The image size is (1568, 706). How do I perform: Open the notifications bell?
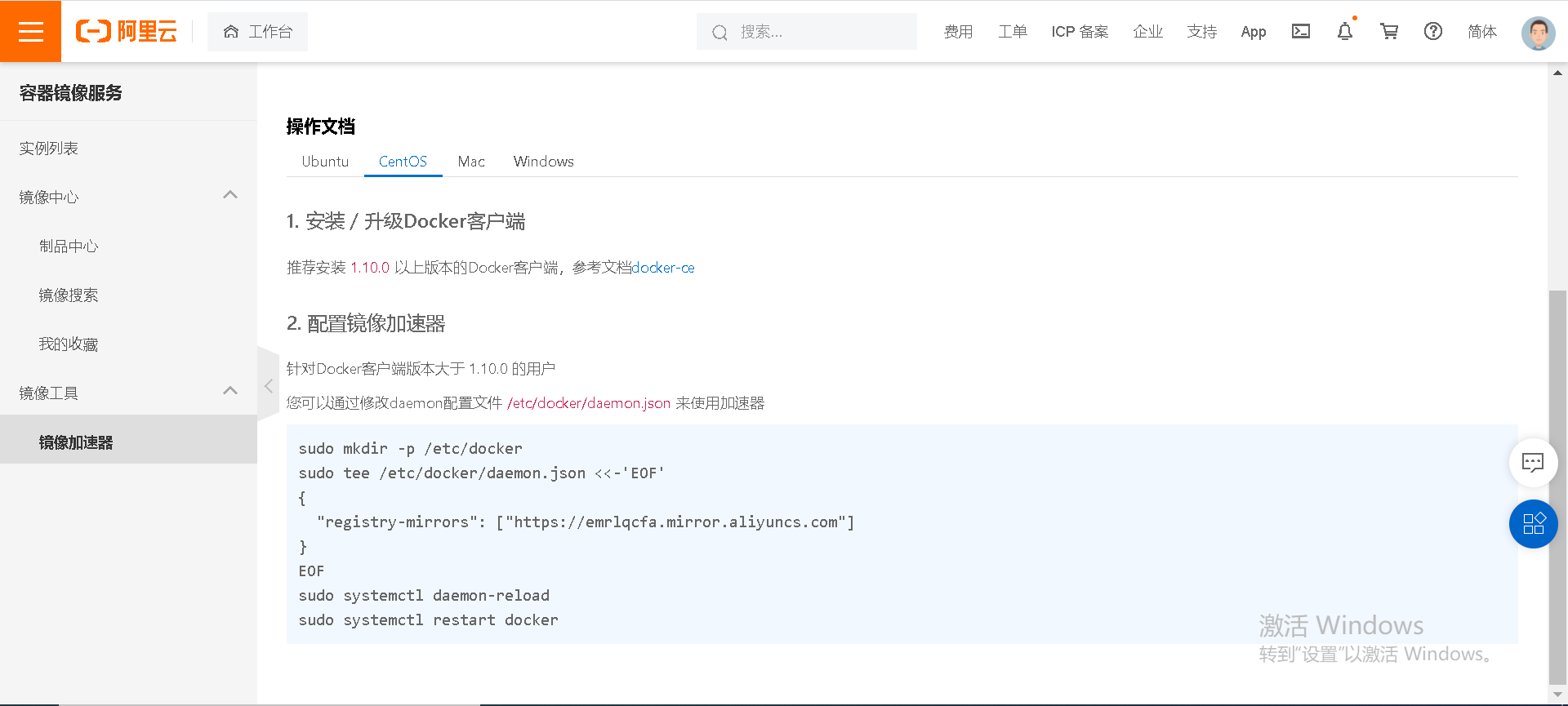[x=1345, y=31]
